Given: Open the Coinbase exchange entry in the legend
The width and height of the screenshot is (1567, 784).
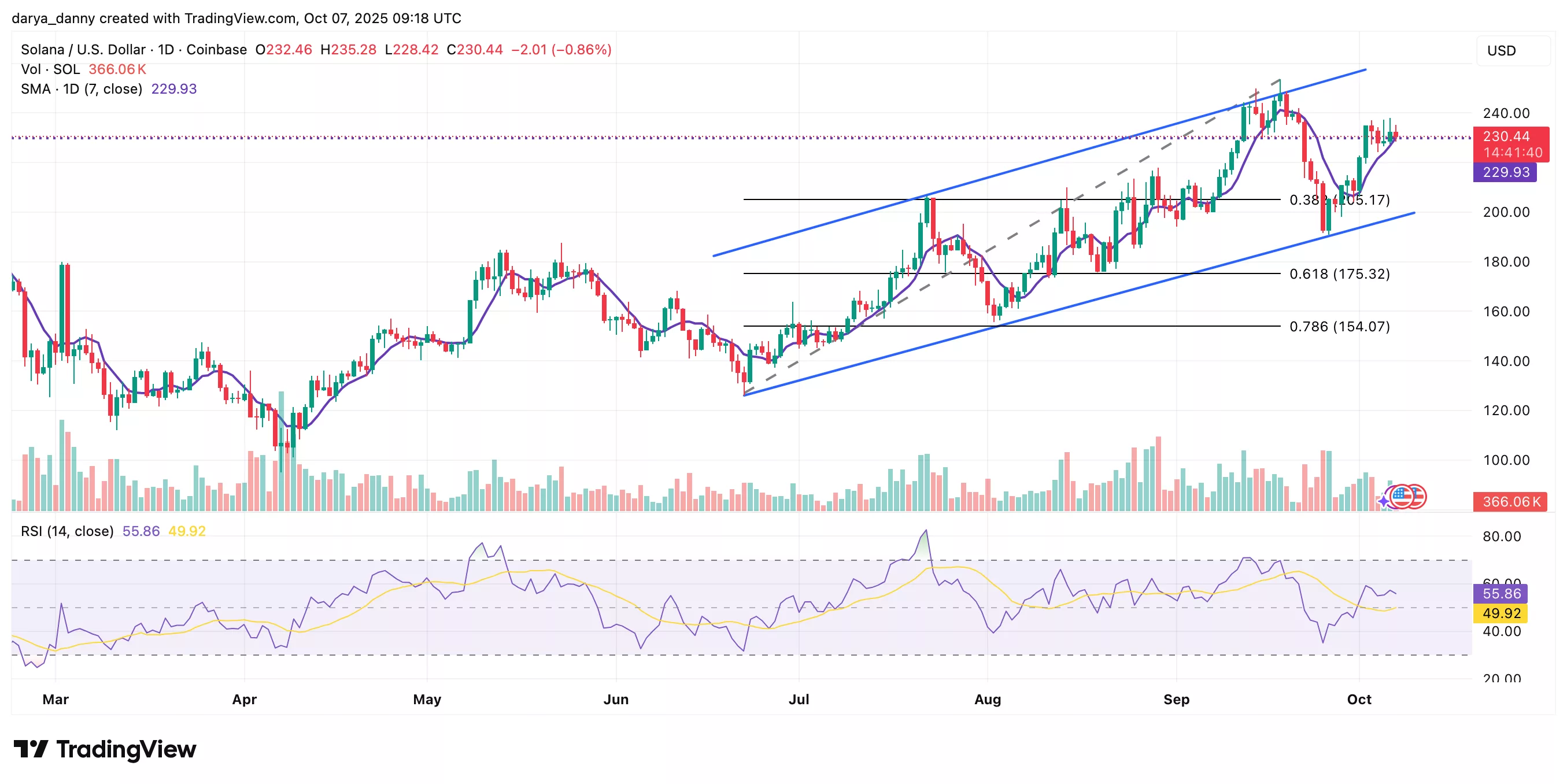Looking at the screenshot, I should (x=216, y=49).
